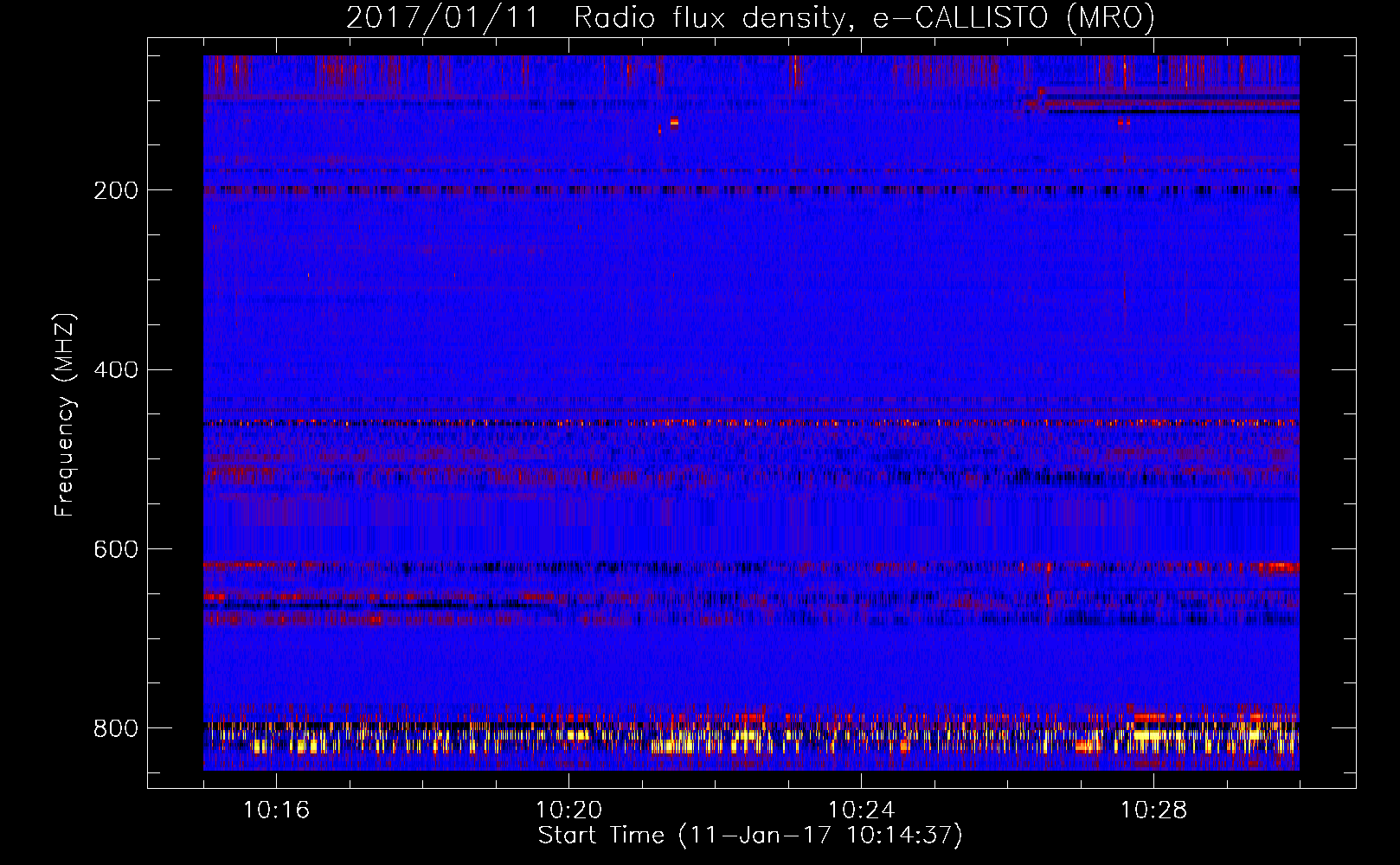
Task: Click the 600 frequency tick label
Action: 116,550
